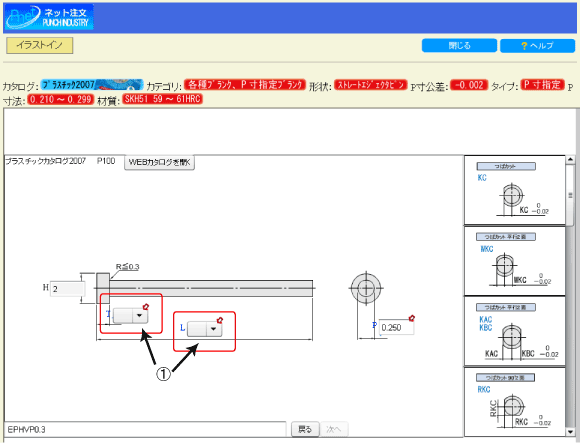Expand the T dimension dropdown arrow
The width and height of the screenshot is (580, 443).
pyautogui.click(x=139, y=315)
